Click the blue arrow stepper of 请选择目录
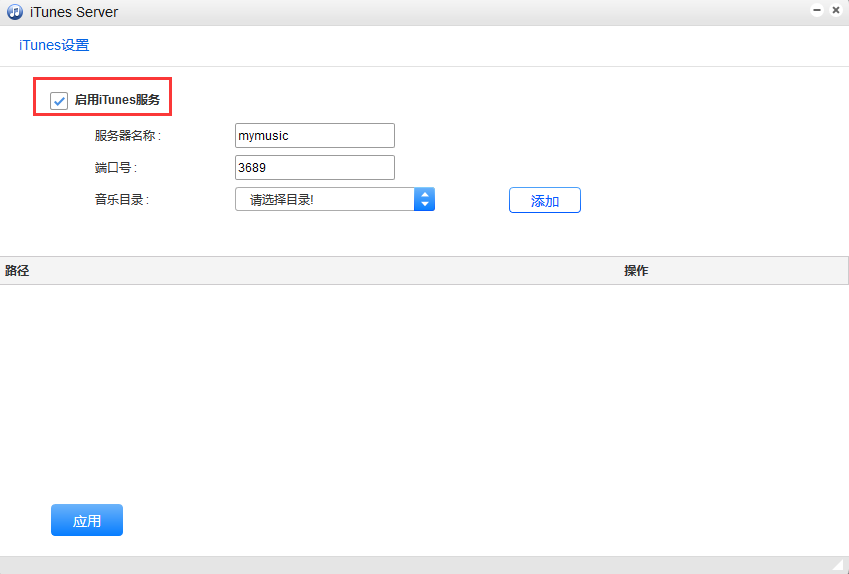The image size is (849, 574). (424, 199)
